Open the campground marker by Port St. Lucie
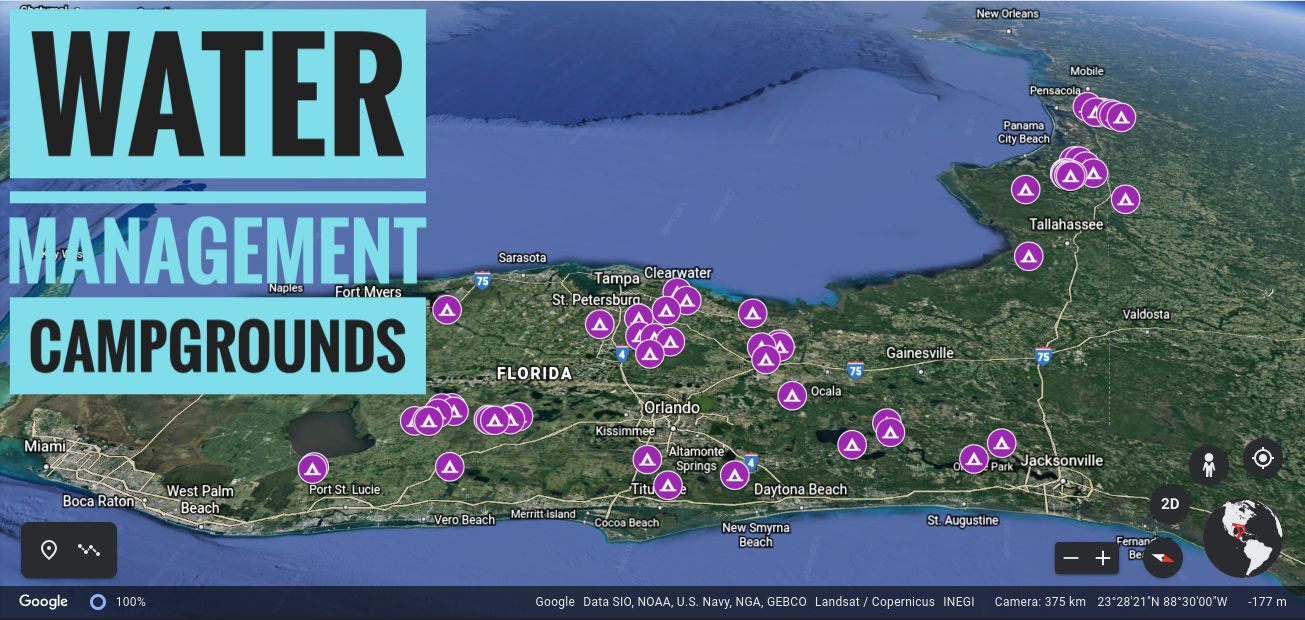Screen dimensions: 1305x620 click(x=312, y=467)
